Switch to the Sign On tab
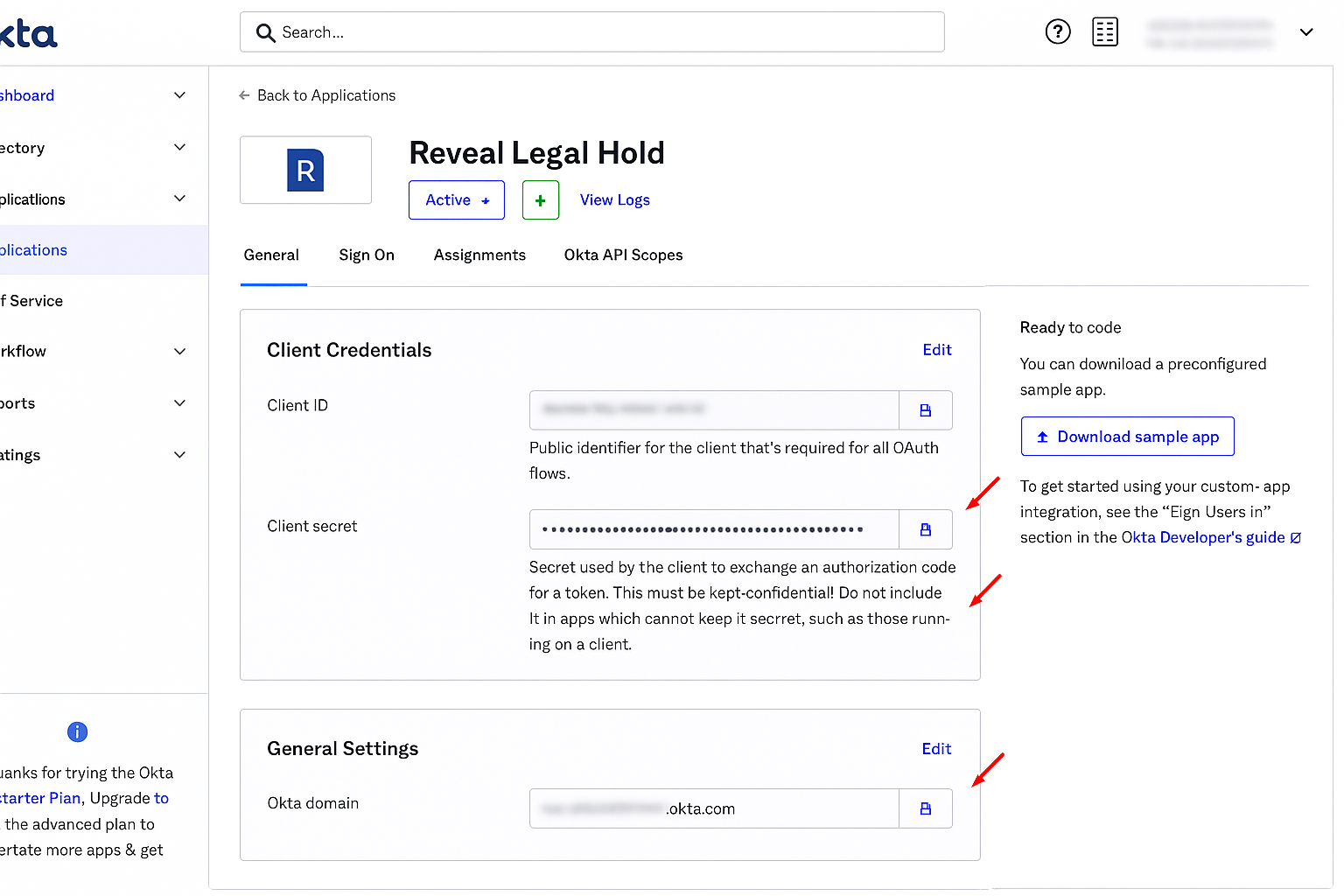This screenshot has width=1344, height=896. pyautogui.click(x=367, y=255)
